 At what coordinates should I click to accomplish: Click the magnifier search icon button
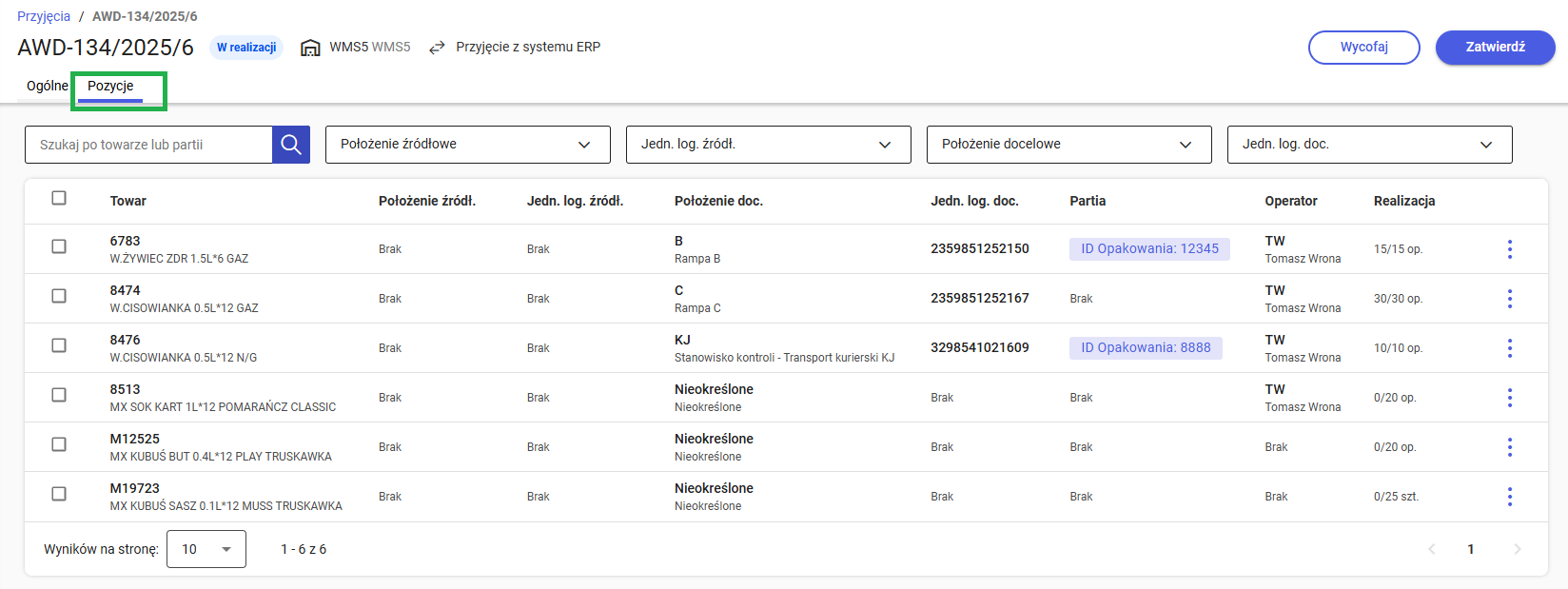(x=291, y=145)
